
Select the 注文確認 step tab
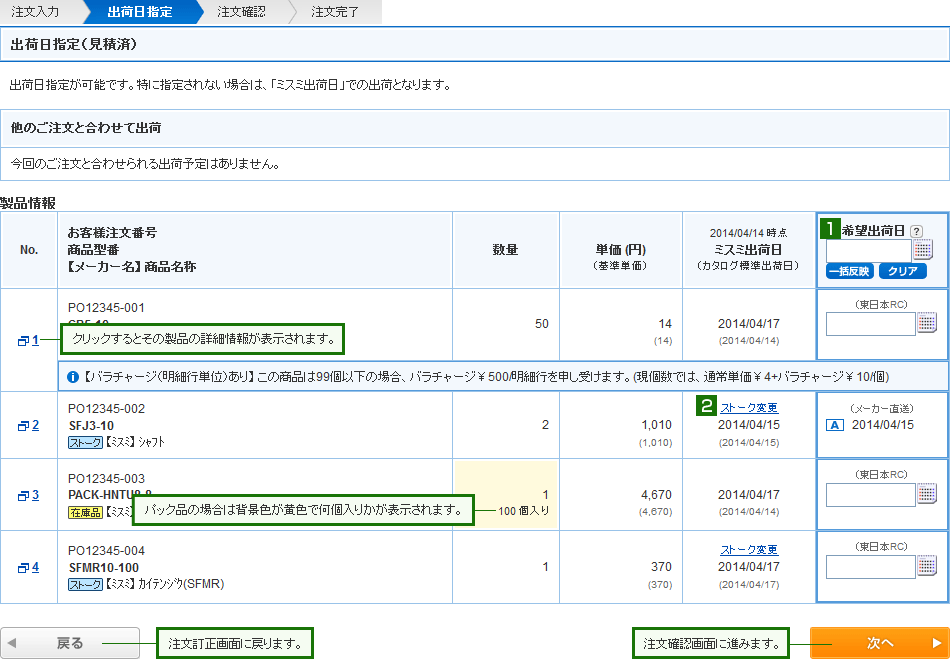click(242, 12)
